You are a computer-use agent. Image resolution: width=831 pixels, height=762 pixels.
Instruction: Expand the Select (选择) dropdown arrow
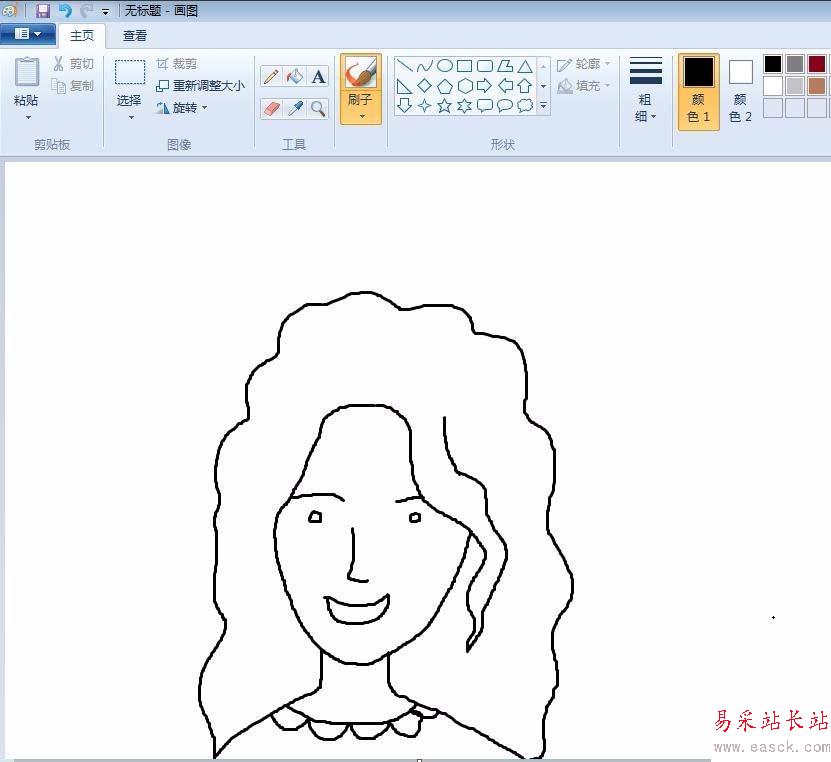coord(131,117)
